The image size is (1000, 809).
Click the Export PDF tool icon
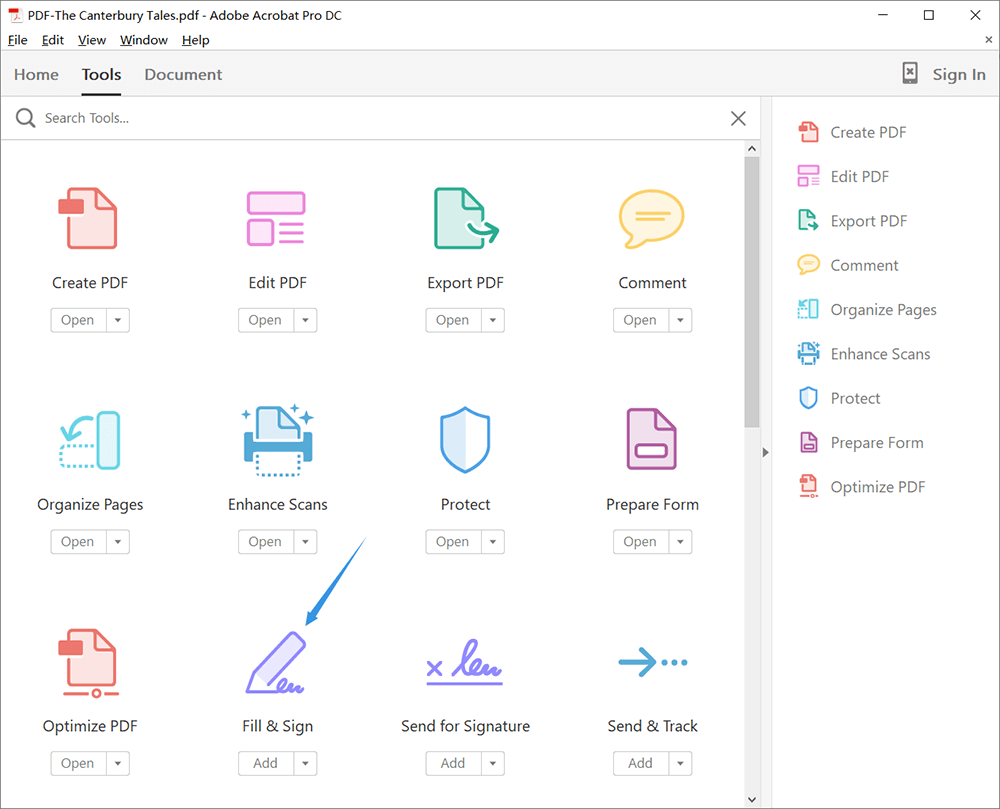click(x=465, y=218)
